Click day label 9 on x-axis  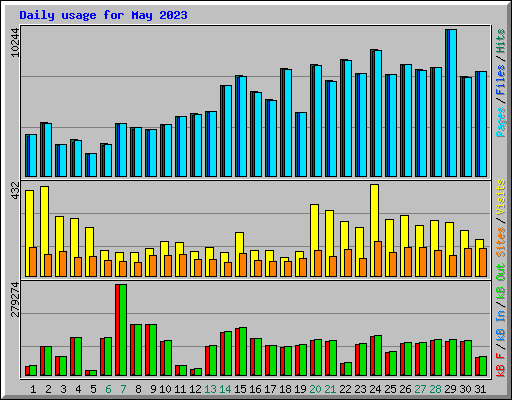153,389
